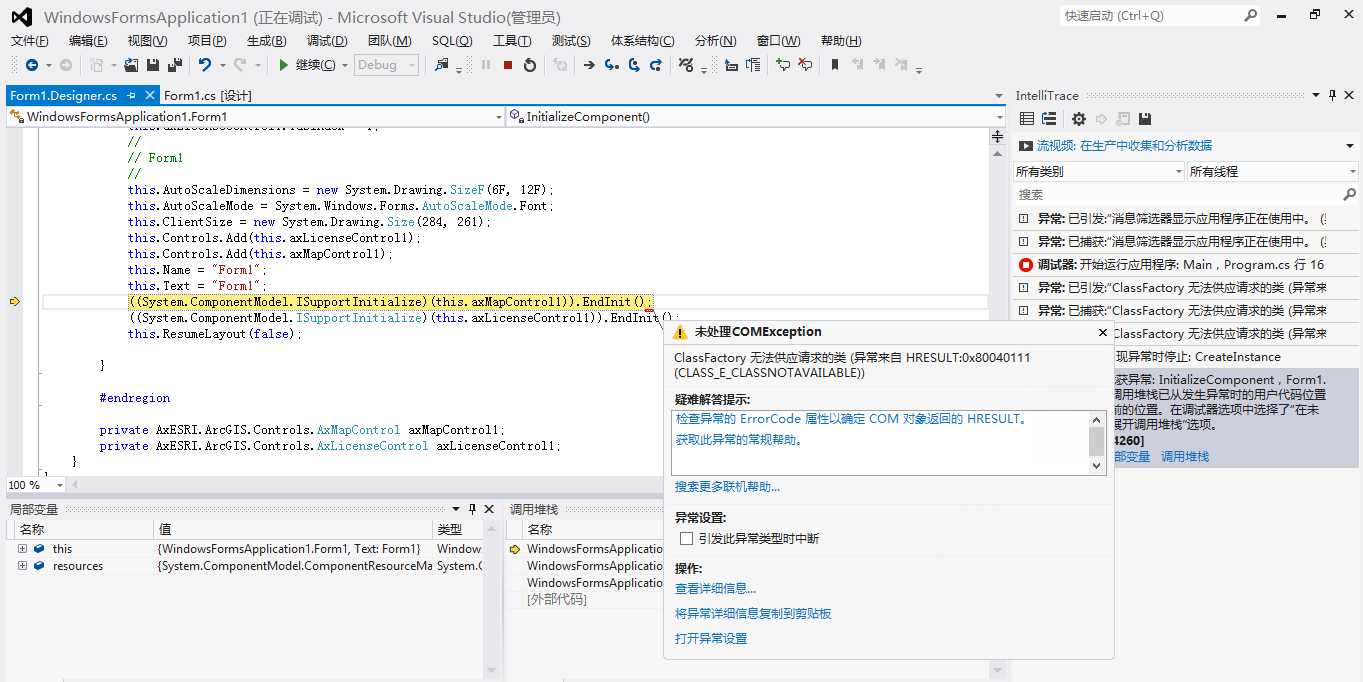Click 将异常详细信息复制到剪贴板 link

[x=753, y=614]
